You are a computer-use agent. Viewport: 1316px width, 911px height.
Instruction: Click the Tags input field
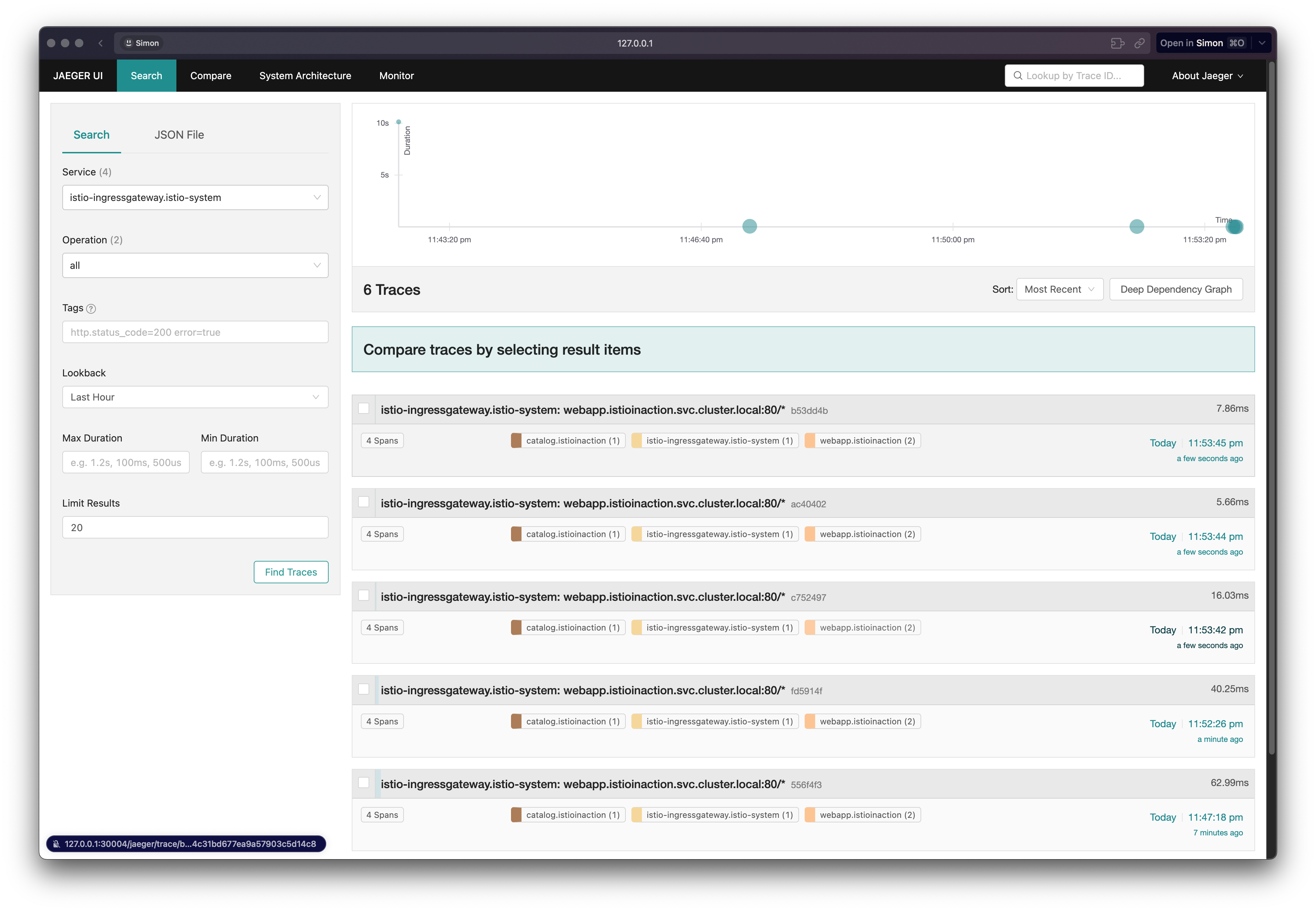click(x=195, y=332)
